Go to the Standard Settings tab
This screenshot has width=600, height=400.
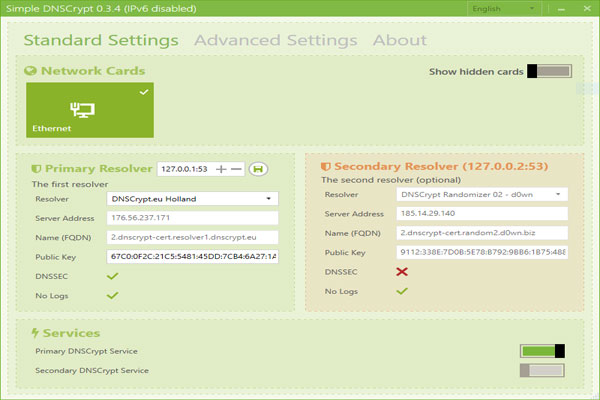coord(101,41)
